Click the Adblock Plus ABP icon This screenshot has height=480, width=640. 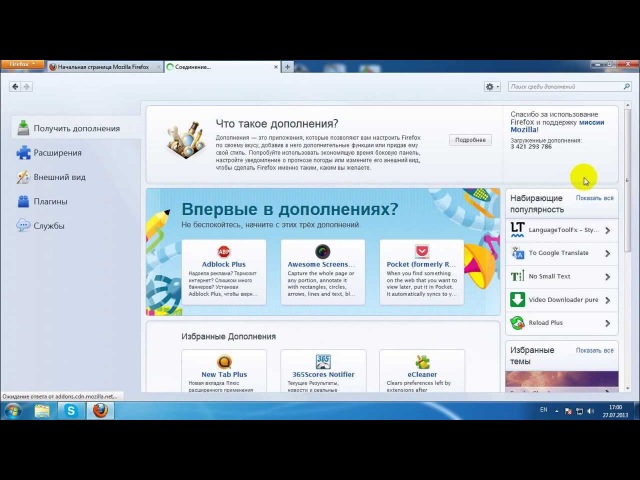tap(224, 252)
